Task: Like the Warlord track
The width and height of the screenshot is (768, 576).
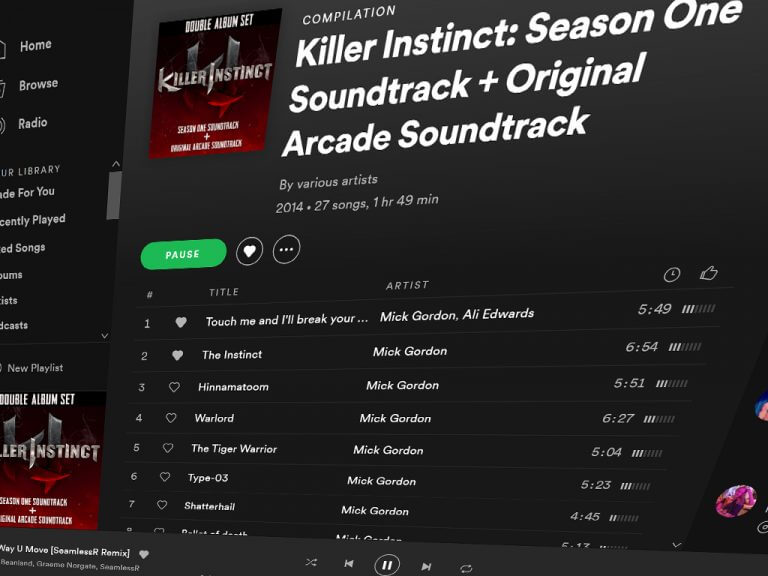Action: (170, 418)
